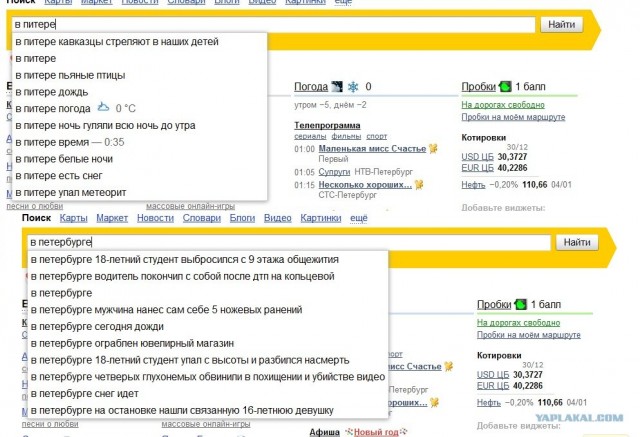Open show 'Маленькая мисс Счастье' at 01:00

pos(372,149)
